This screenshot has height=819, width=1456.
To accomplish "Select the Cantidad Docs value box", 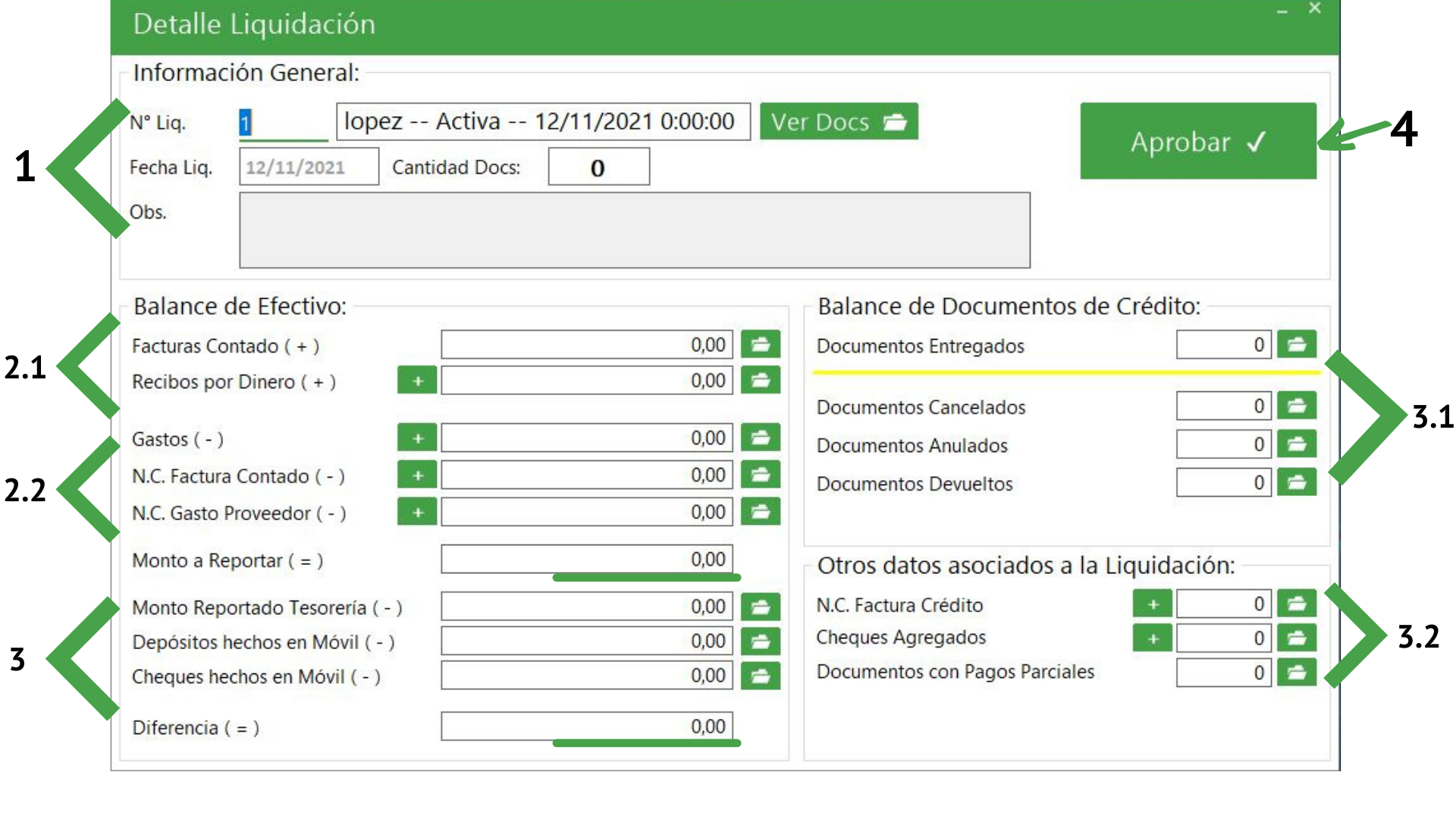I will coord(598,167).
